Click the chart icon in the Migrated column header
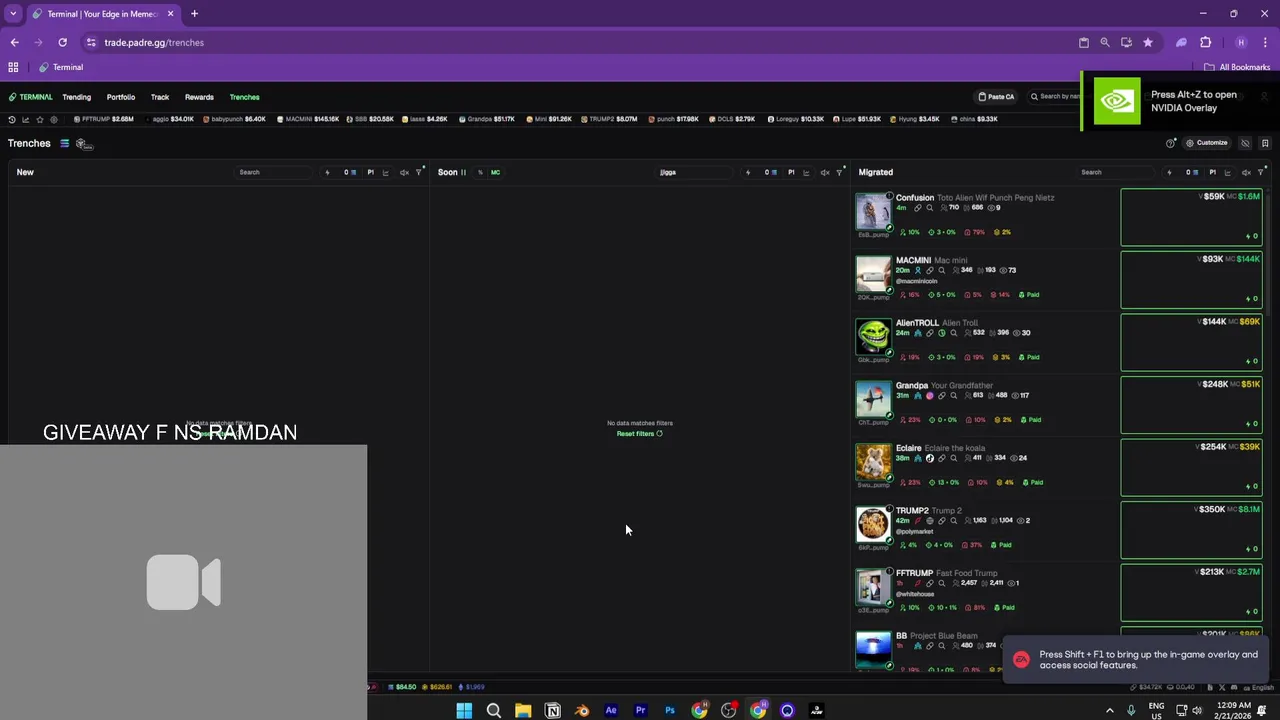The height and width of the screenshot is (720, 1280). point(1228,172)
